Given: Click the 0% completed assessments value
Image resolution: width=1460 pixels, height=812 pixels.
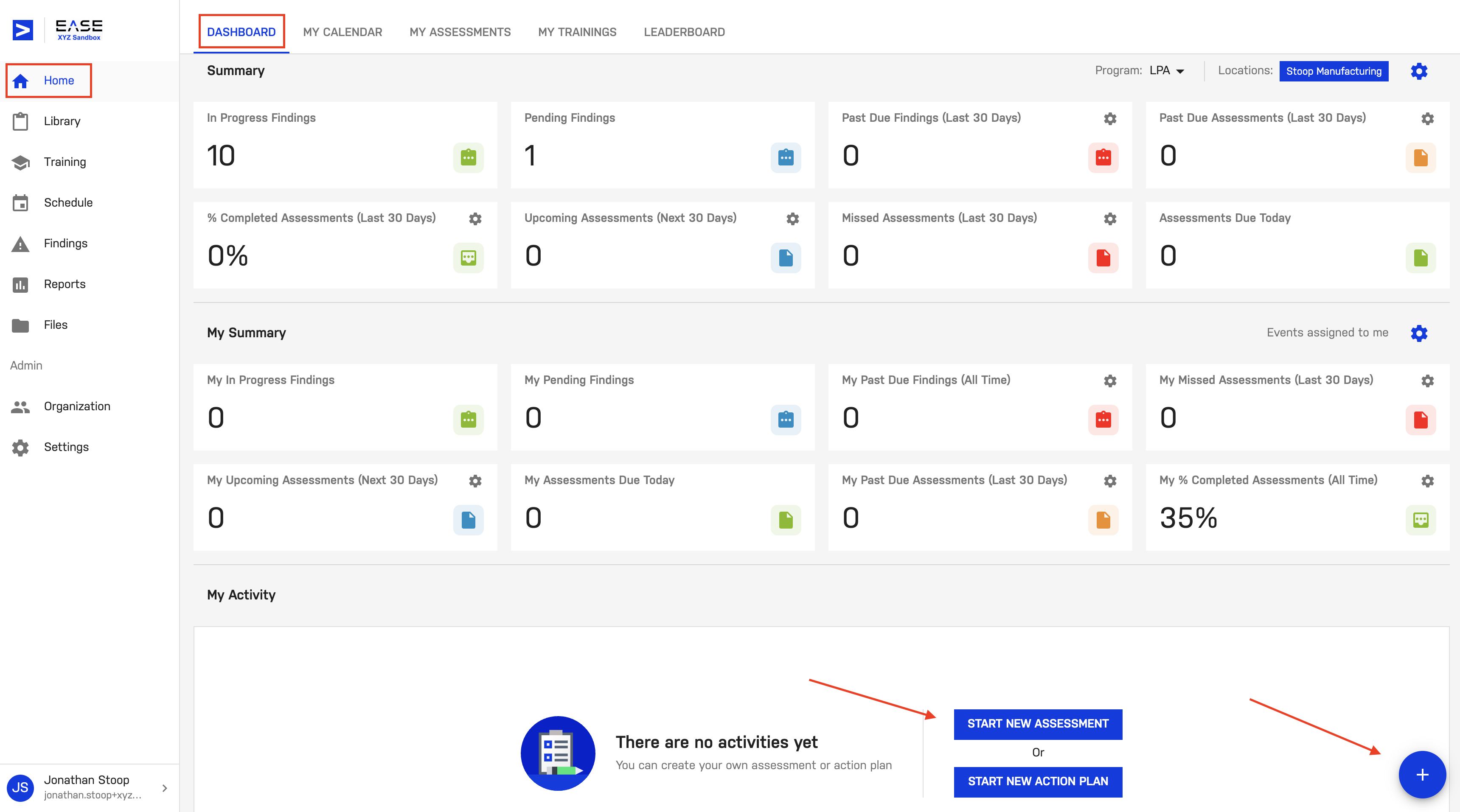Looking at the screenshot, I should 228,255.
